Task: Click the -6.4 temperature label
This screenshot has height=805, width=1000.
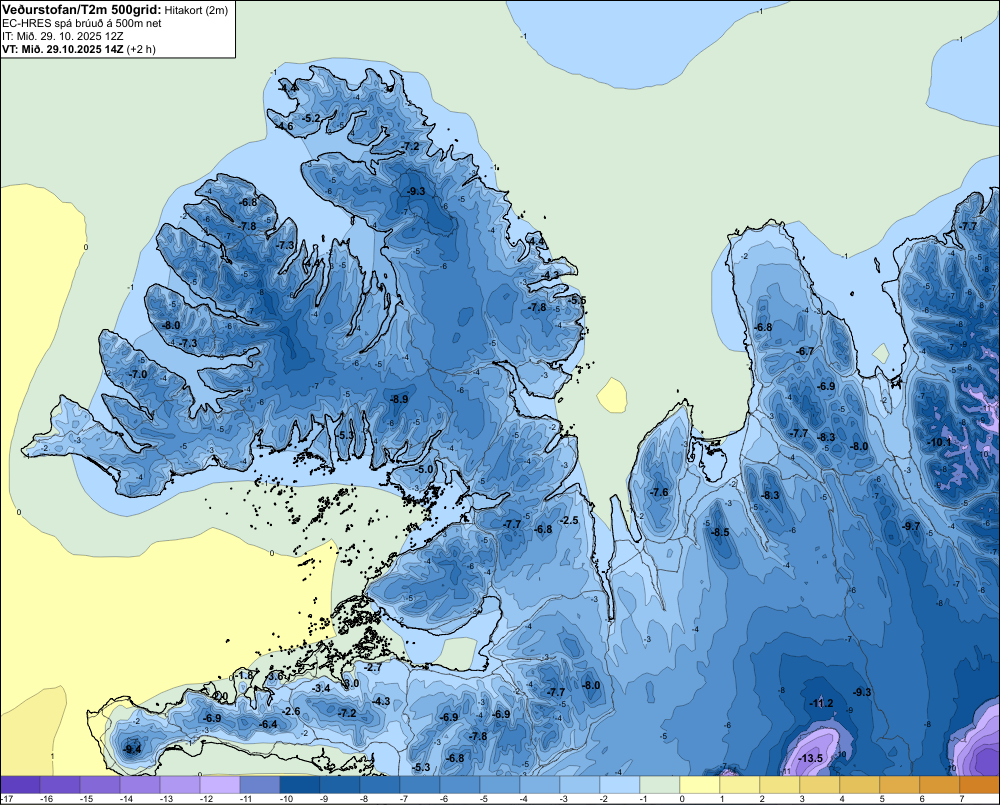Action: click(x=268, y=724)
